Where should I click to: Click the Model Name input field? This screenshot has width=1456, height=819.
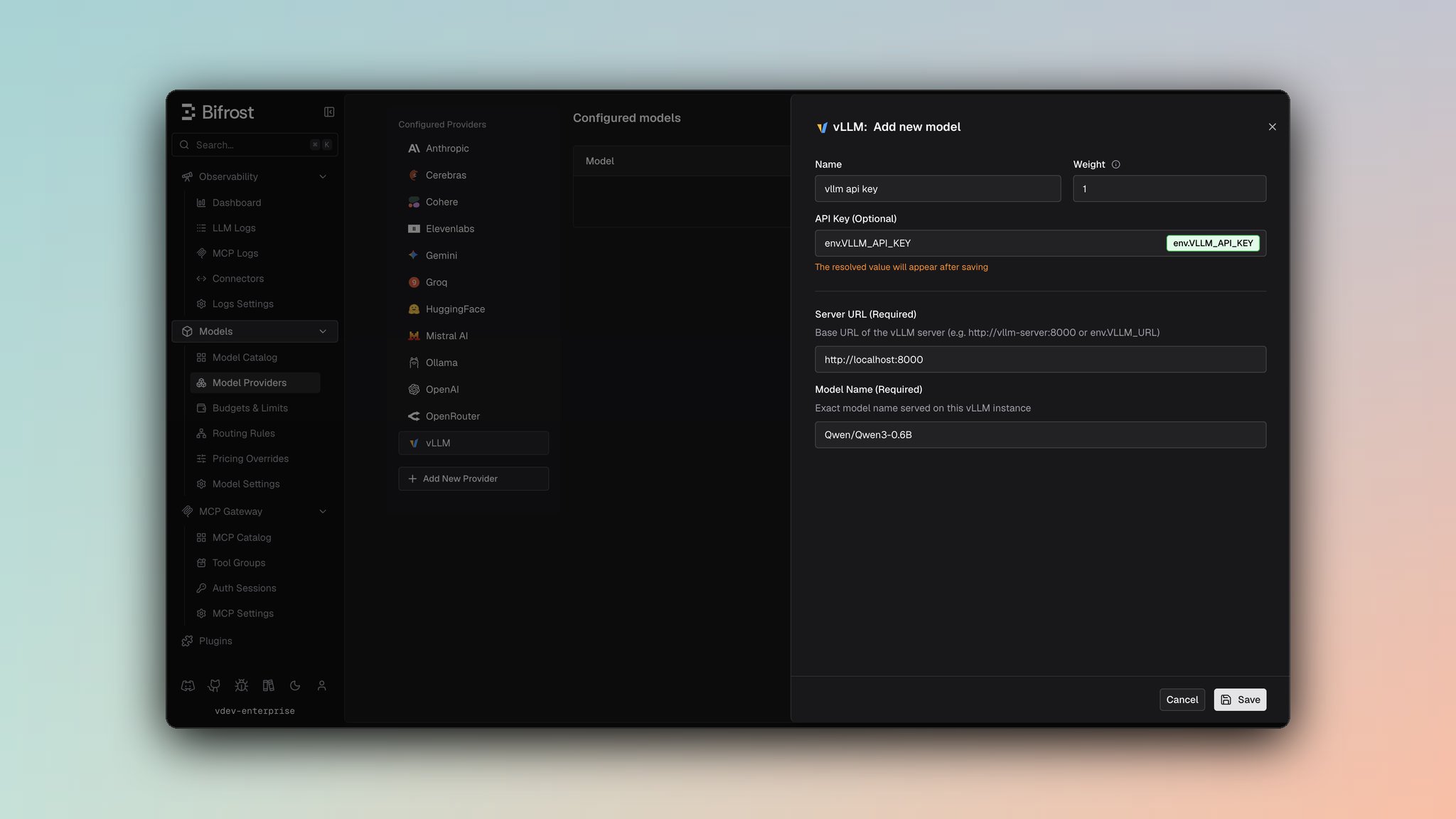coord(1040,435)
